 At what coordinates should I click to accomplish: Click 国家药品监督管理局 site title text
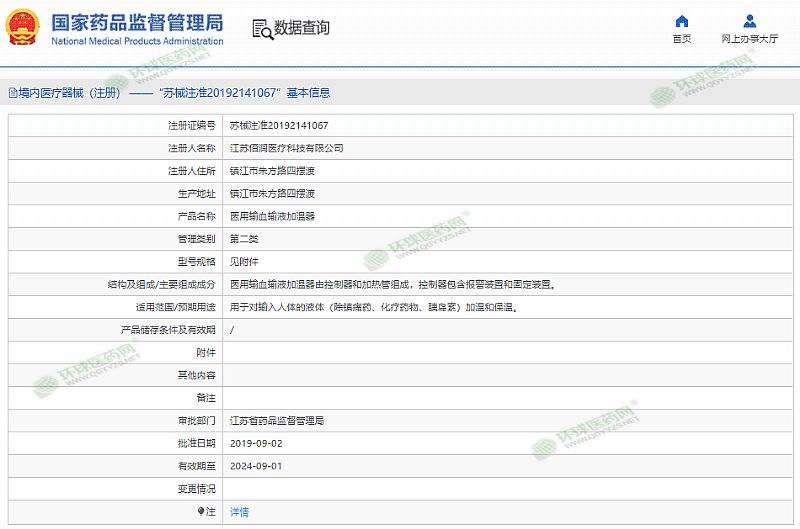pos(136,22)
